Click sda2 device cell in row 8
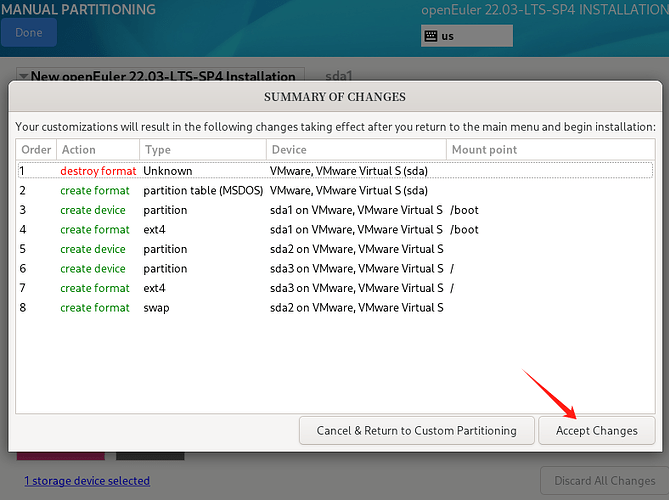This screenshot has width=669, height=500. click(x=357, y=308)
